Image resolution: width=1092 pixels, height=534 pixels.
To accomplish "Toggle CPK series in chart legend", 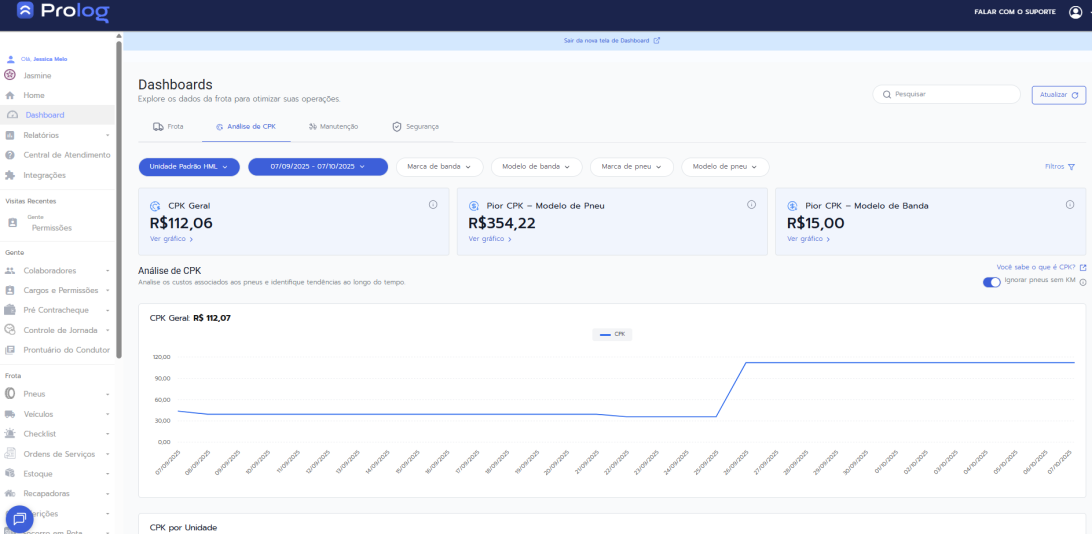I will [x=612, y=334].
